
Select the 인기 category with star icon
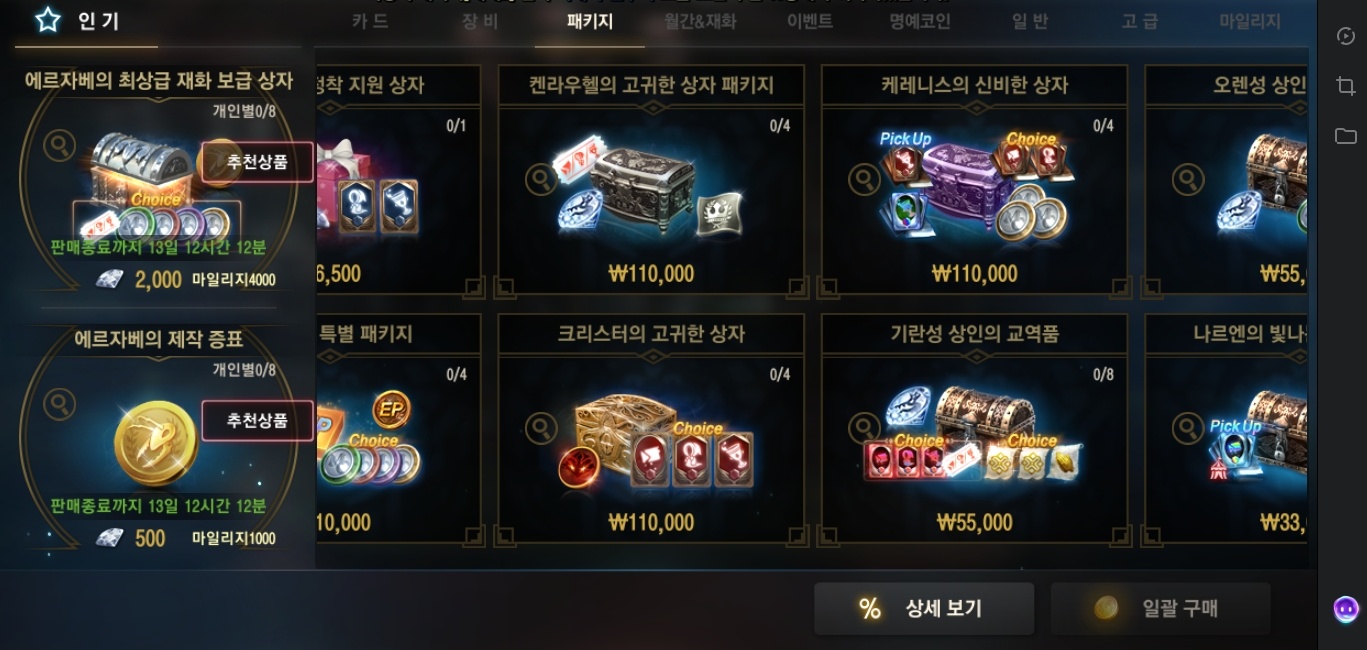(78, 21)
